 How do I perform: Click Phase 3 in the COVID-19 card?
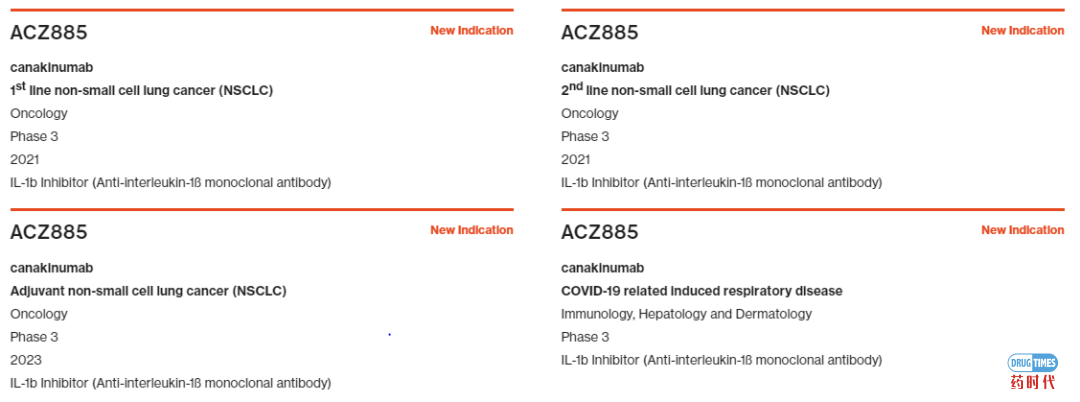(585, 337)
